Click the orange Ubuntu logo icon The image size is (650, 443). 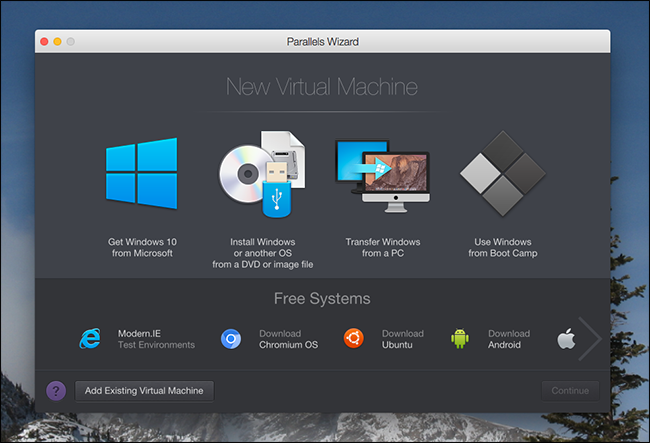354,339
